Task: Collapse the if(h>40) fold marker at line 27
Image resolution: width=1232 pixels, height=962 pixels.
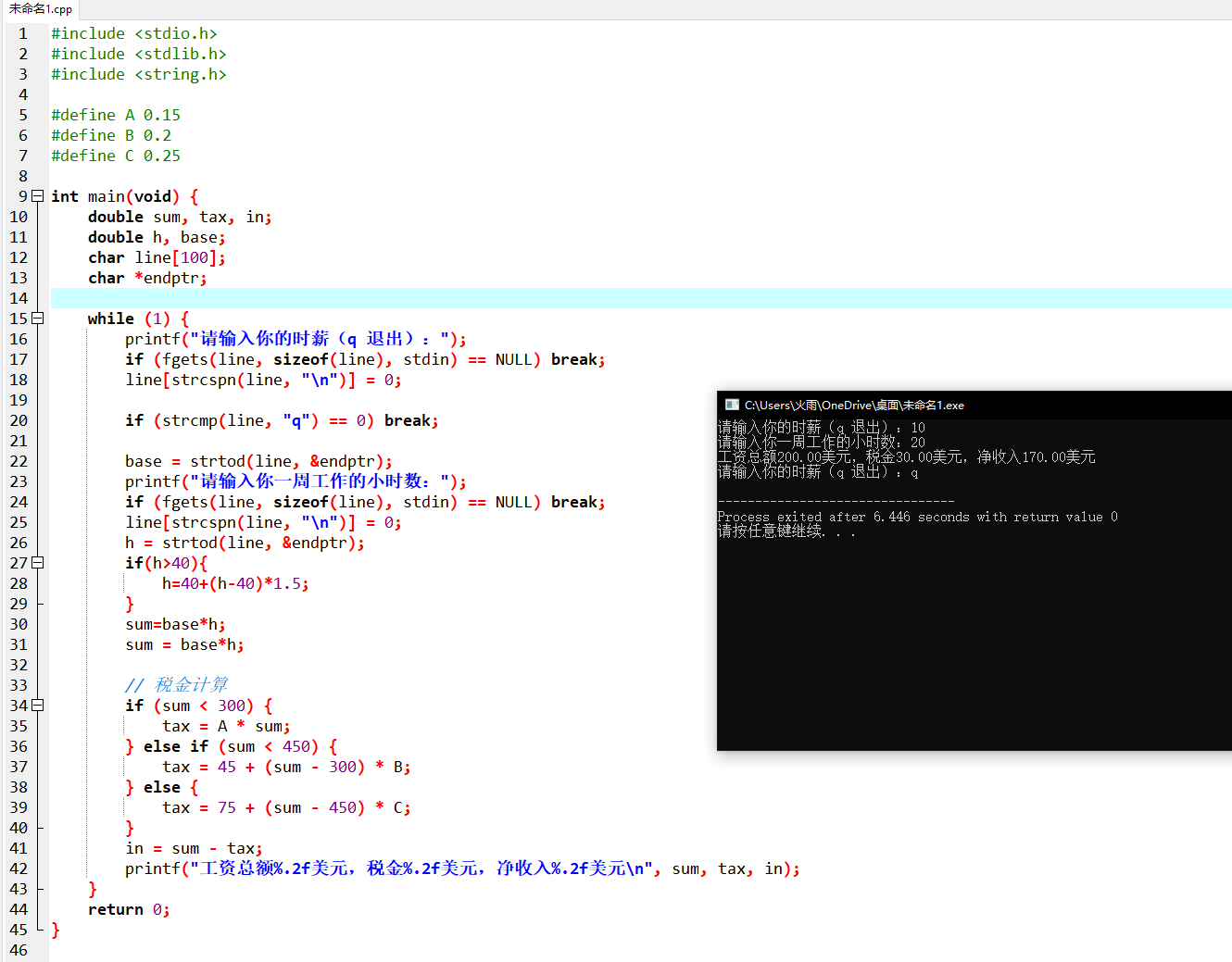Action: 38,563
